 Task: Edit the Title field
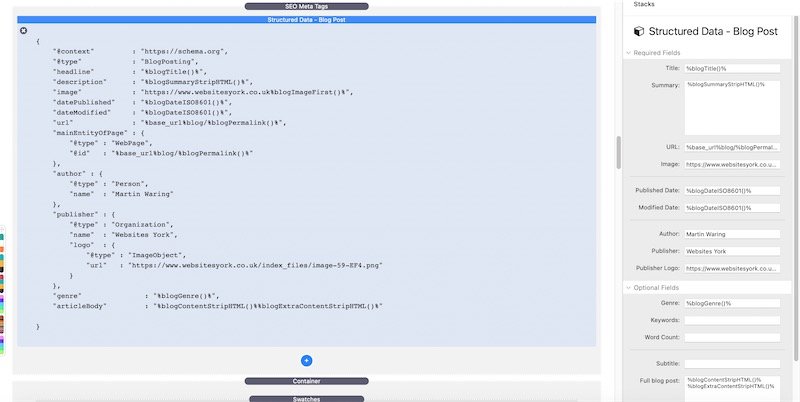pyautogui.click(x=732, y=68)
